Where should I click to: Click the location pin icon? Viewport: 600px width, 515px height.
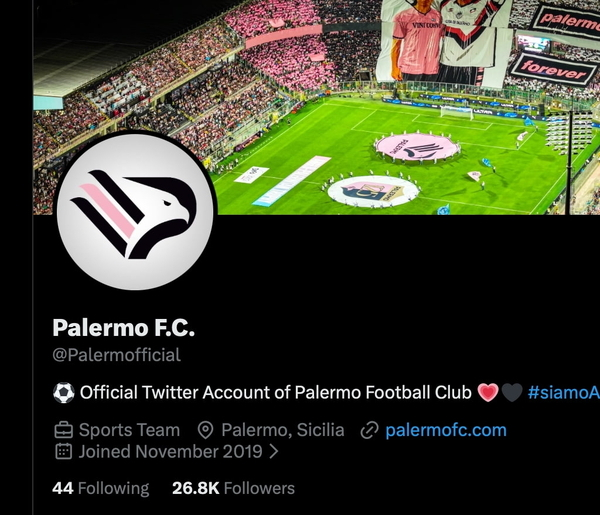tap(205, 430)
